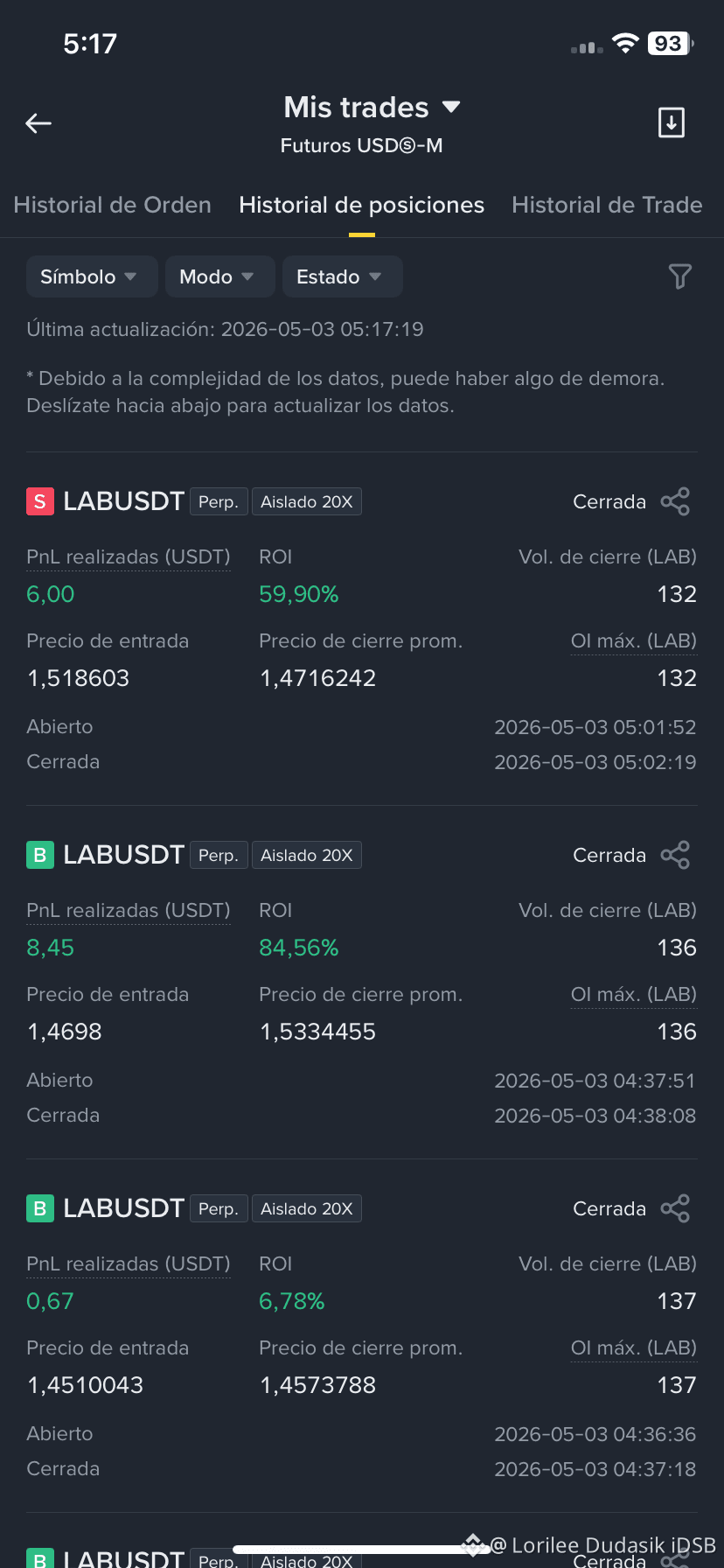Viewport: 724px width, 1568px height.
Task: Tap OI máx. (LAB) label above 136
Action: (634, 994)
